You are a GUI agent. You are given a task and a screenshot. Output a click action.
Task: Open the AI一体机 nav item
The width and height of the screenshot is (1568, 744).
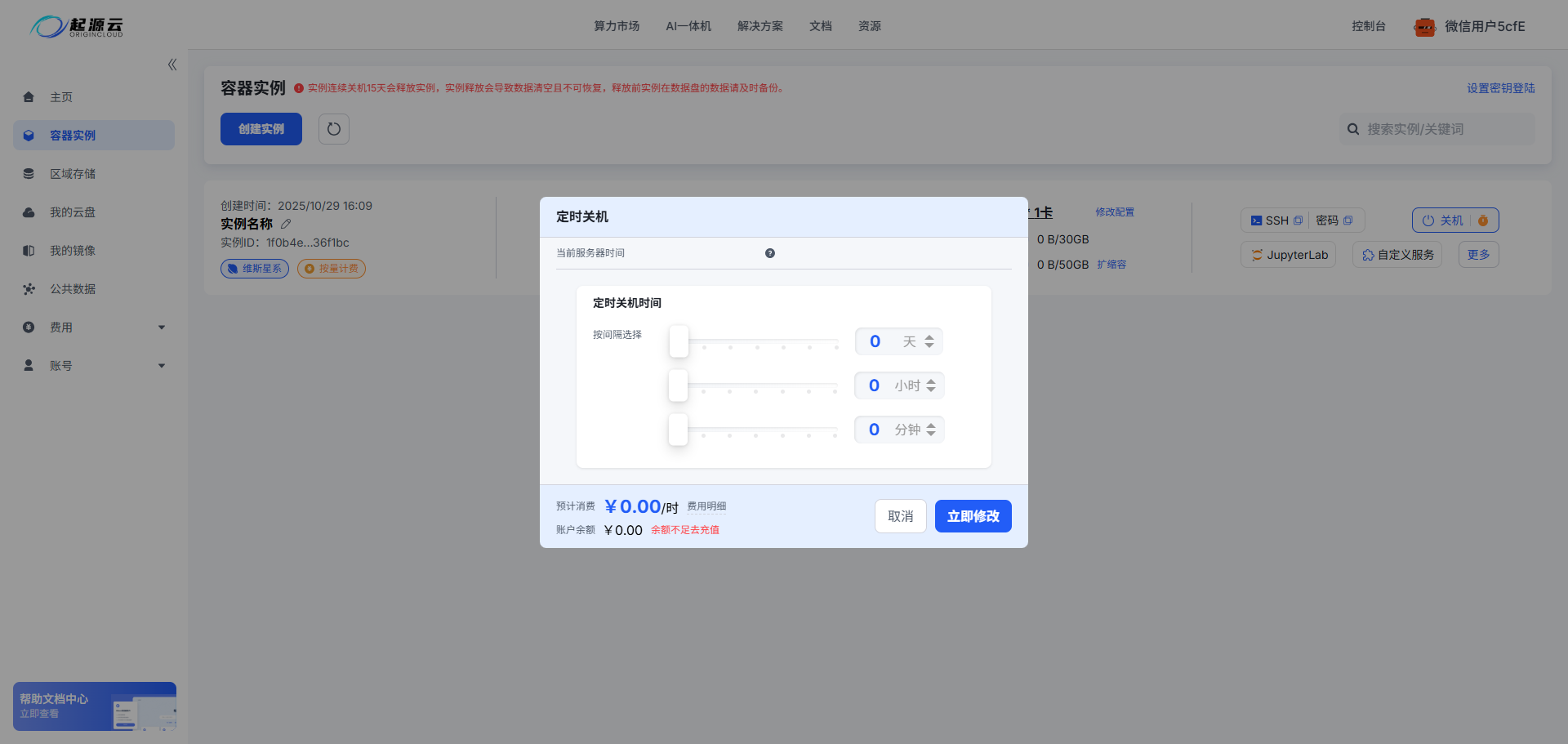[688, 26]
